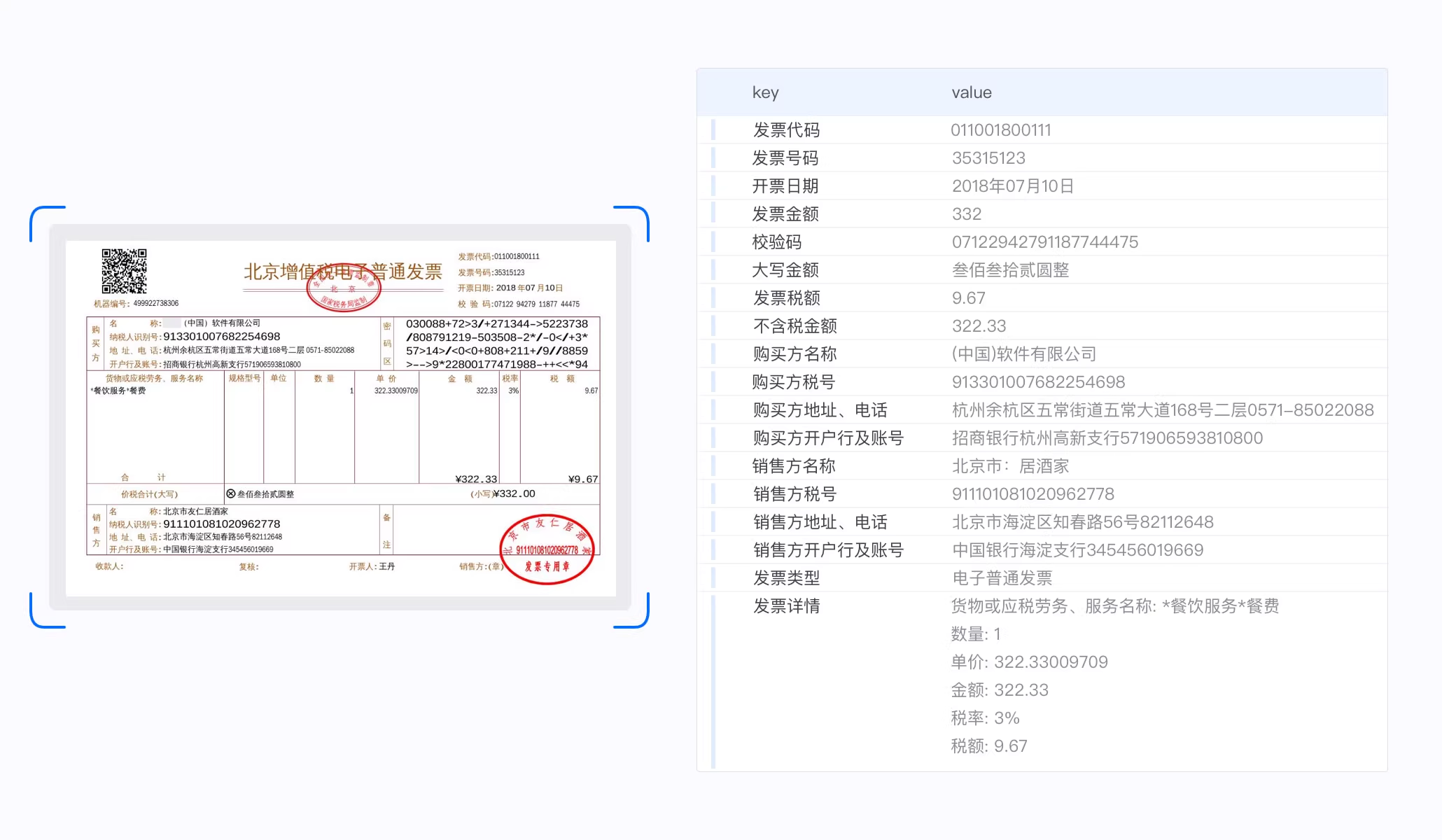Click the 开票日期 value 2018年07月10日
This screenshot has height=840, width=1442.
(1012, 186)
